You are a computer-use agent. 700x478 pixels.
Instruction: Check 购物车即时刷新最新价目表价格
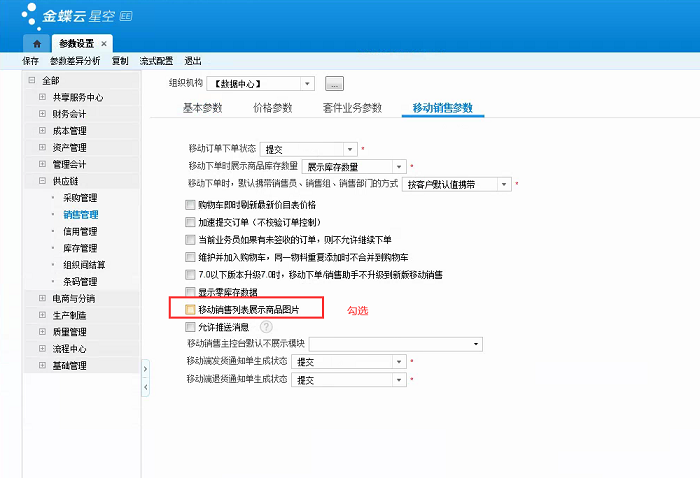(190, 205)
